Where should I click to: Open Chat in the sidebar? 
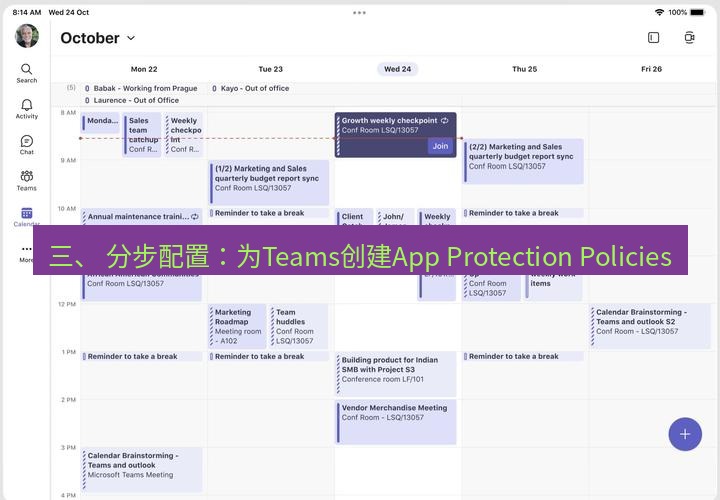click(x=27, y=145)
